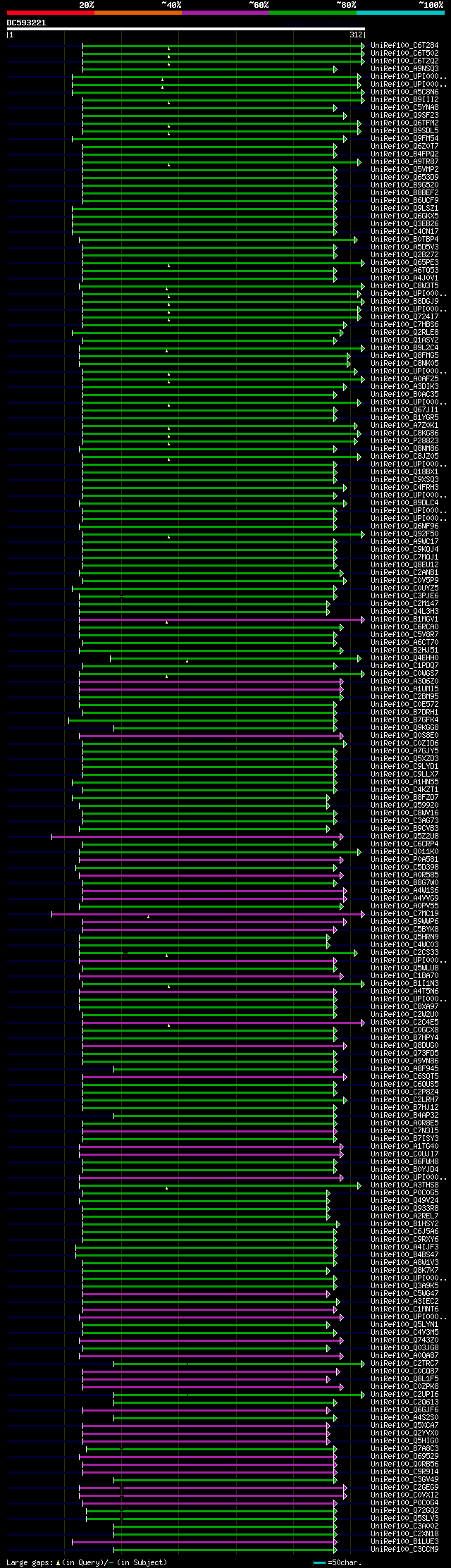The height and width of the screenshot is (1568, 451).
Task: Select hit UniRef100_B9WWP6
Action: tap(404, 922)
